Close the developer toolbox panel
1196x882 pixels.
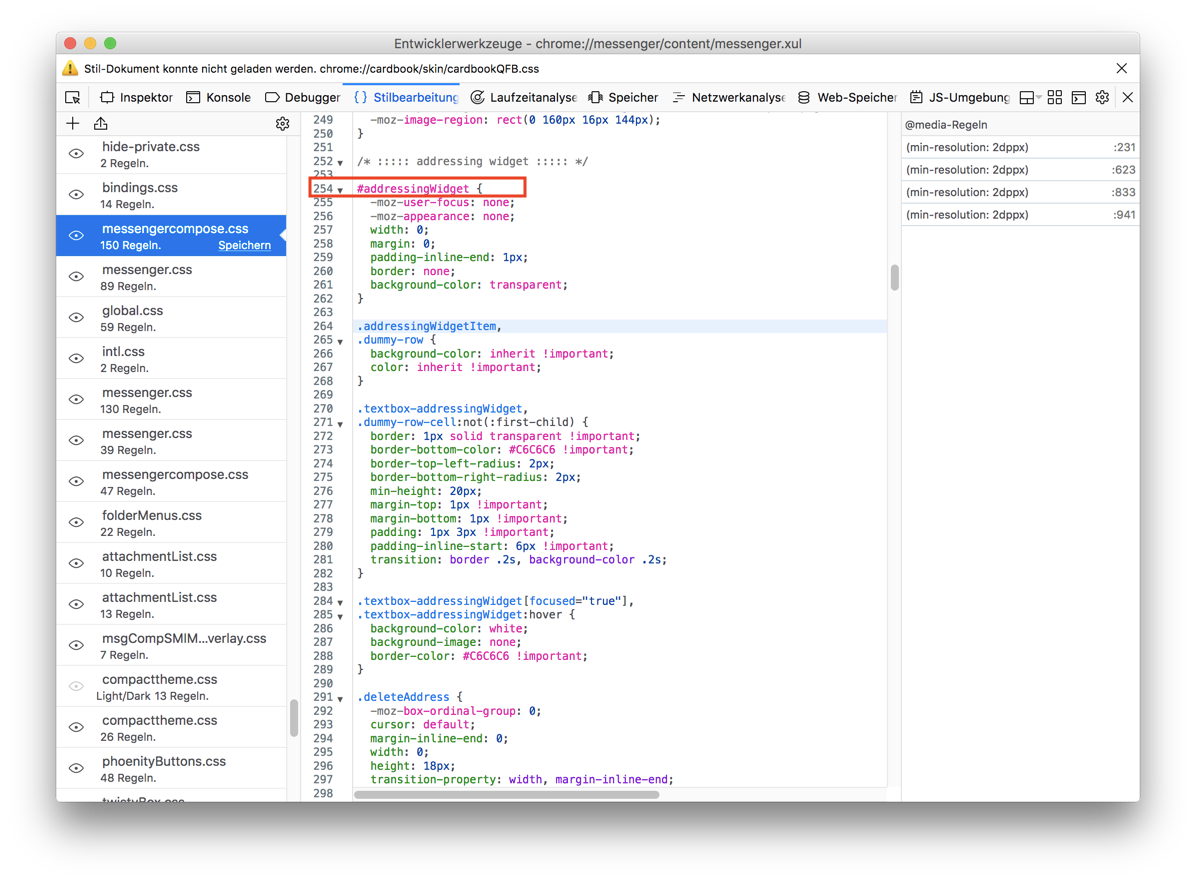[1127, 97]
